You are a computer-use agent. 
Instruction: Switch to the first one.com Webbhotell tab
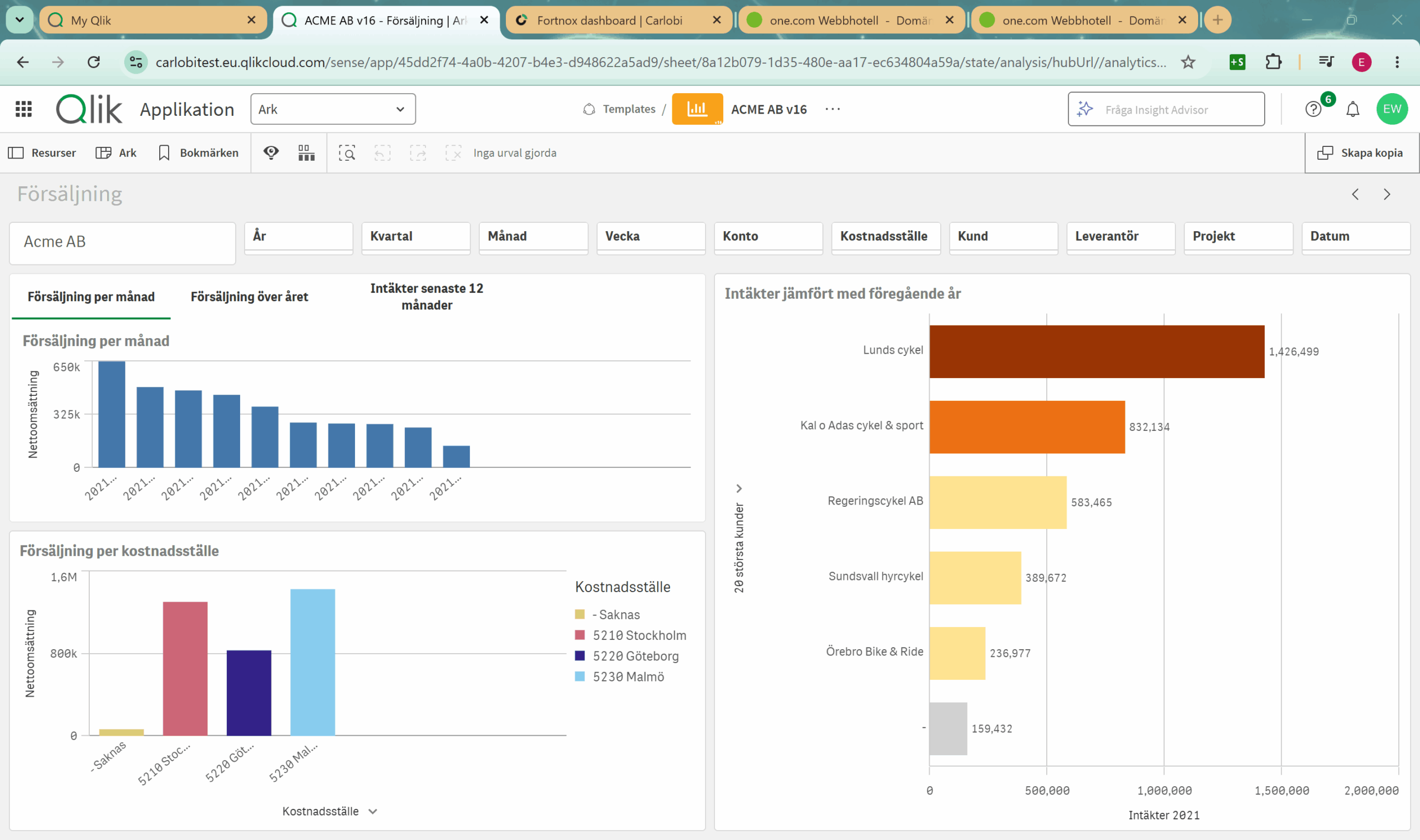tap(851, 21)
